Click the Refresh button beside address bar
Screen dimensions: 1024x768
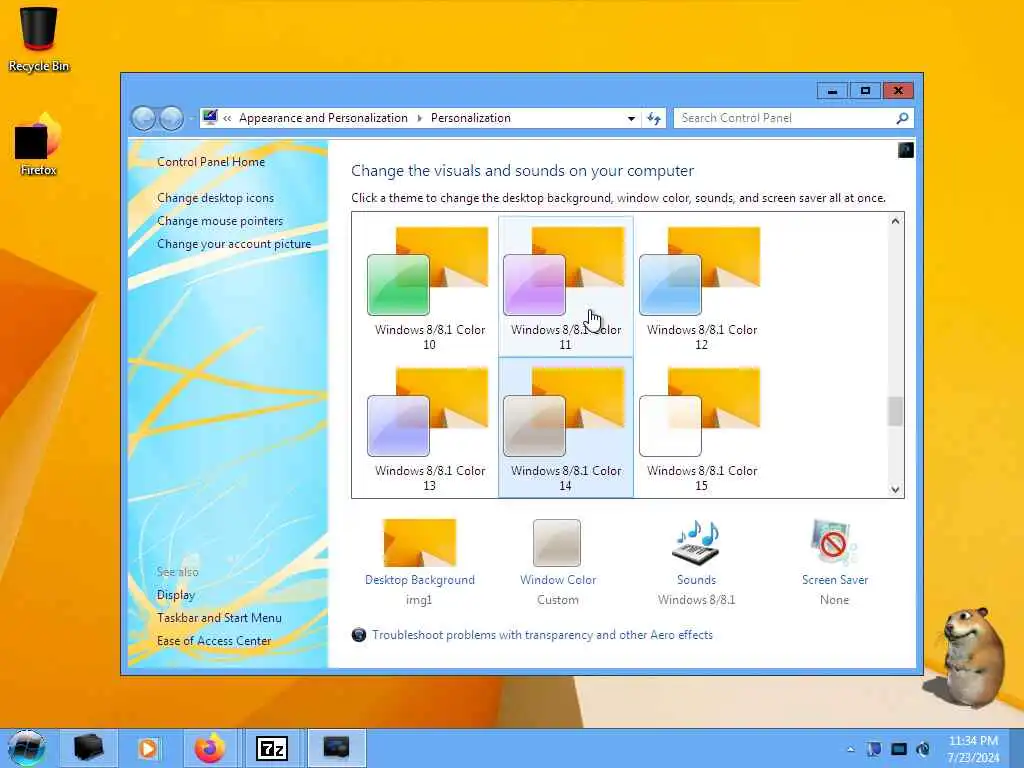click(654, 118)
